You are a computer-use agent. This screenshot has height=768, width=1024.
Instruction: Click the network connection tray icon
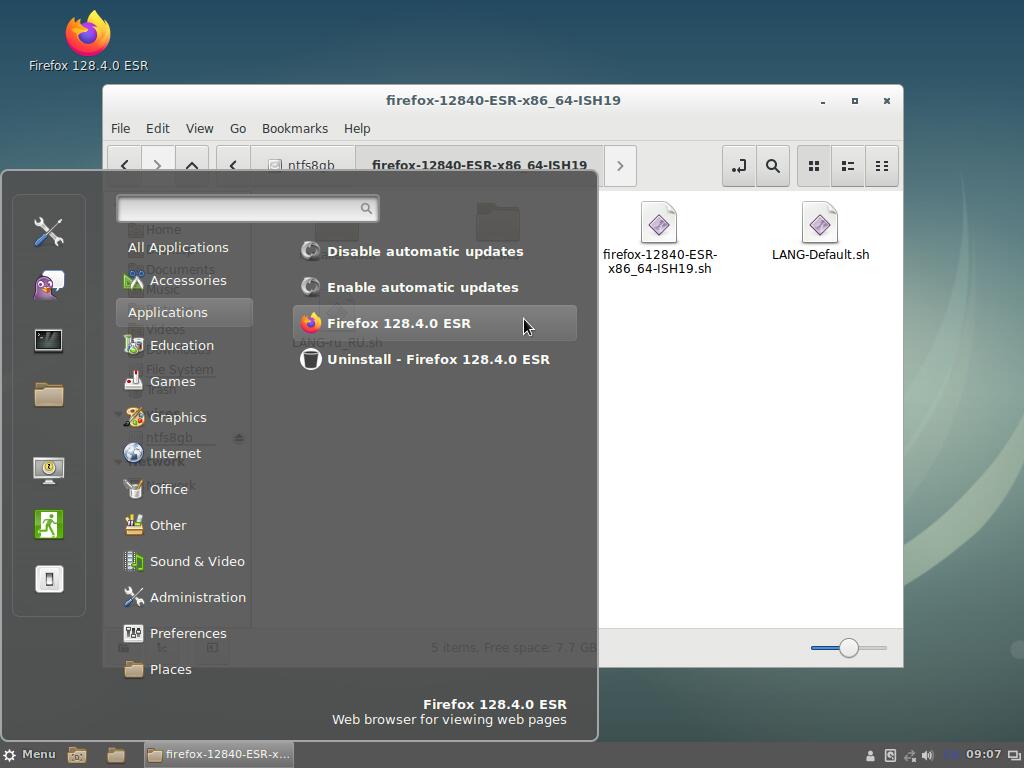pos(910,756)
